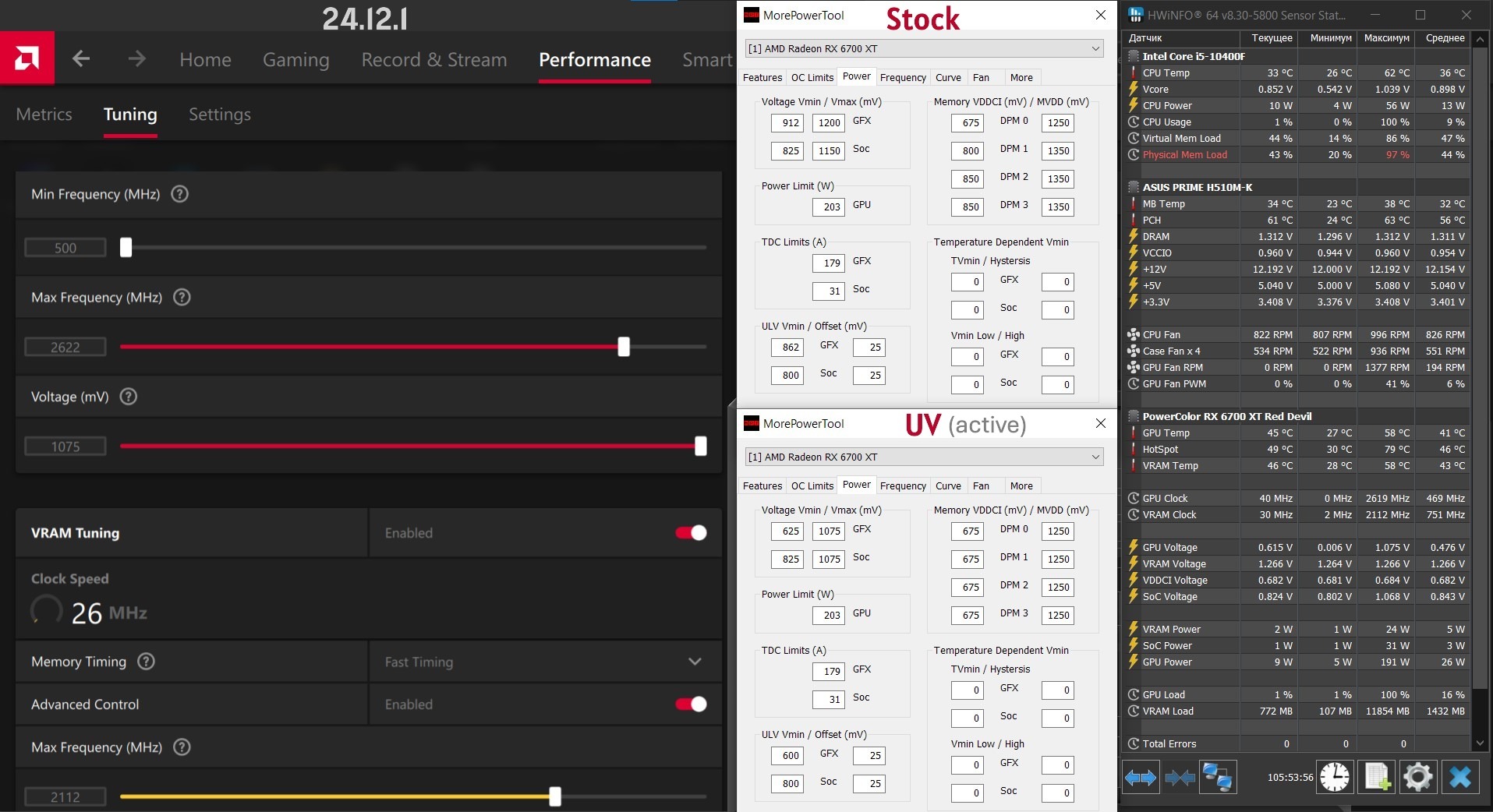
Task: Click the Max Frequency 2622 value box
Action: coord(65,348)
